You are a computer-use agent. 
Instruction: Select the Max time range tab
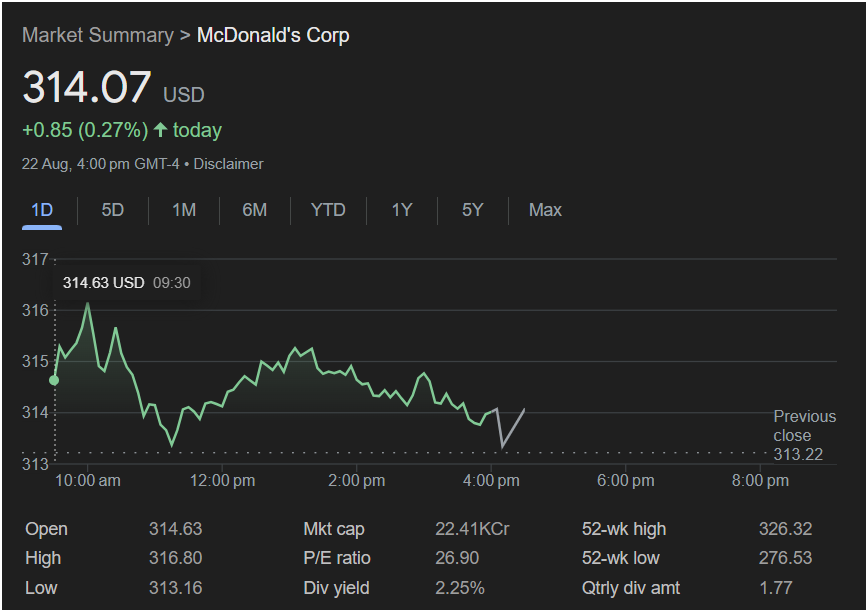pyautogui.click(x=545, y=210)
